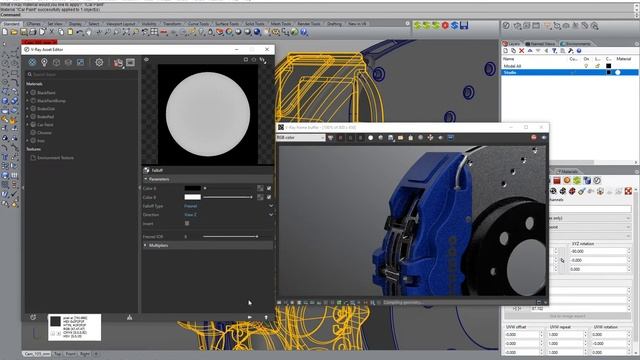This screenshot has width=640, height=360.
Task: Open RGB color channel dropdown
Action: [301, 138]
